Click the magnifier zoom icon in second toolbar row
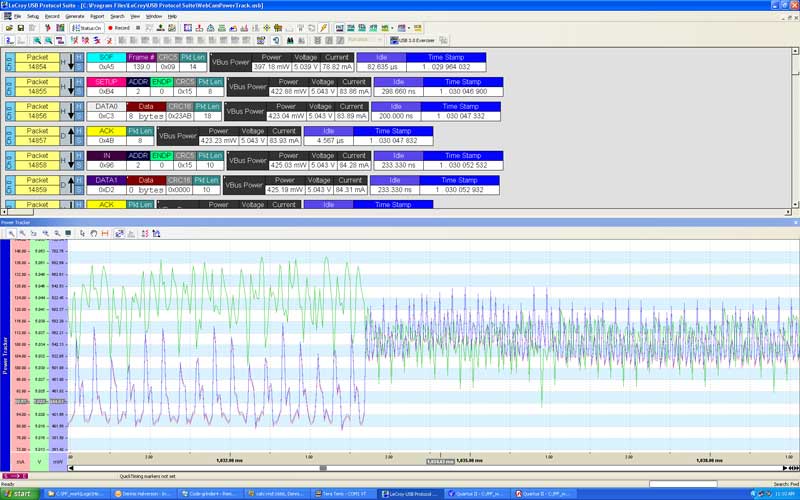 pyautogui.click(x=37, y=41)
